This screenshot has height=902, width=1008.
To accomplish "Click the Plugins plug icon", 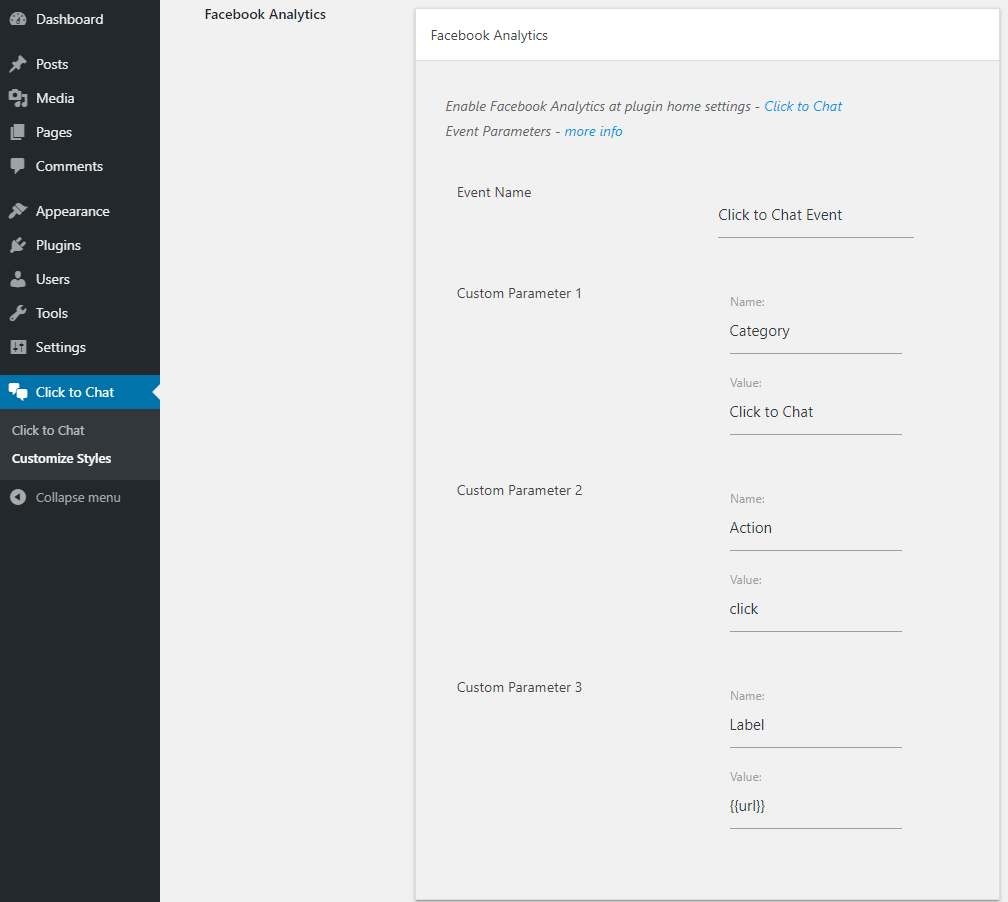I will pyautogui.click(x=18, y=246).
